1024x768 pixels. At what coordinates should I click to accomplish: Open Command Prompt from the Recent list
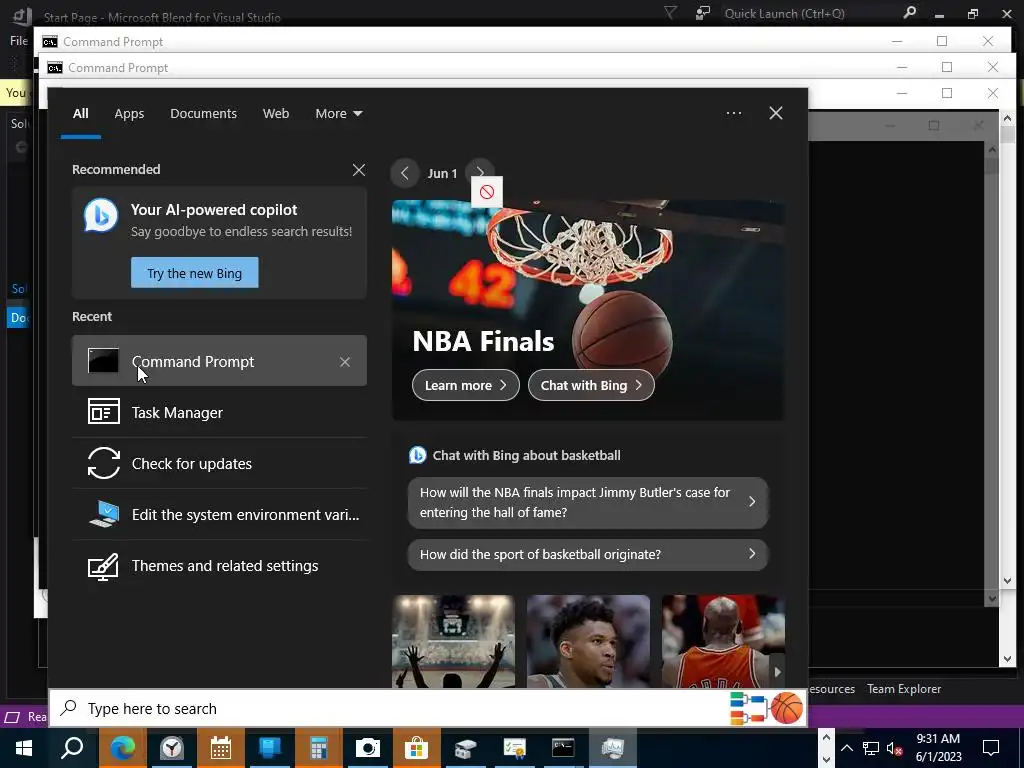coord(219,361)
